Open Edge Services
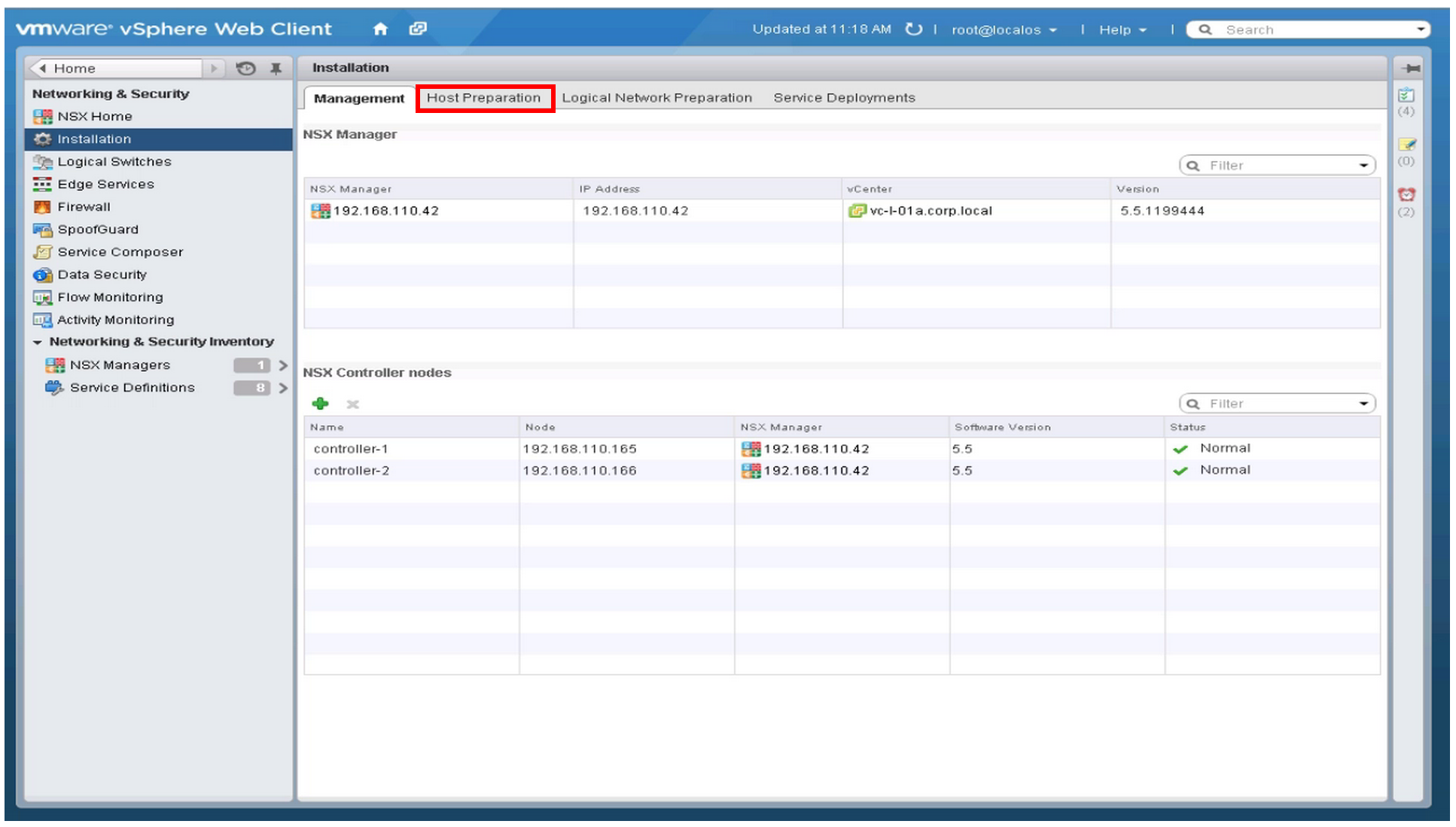 click(105, 185)
